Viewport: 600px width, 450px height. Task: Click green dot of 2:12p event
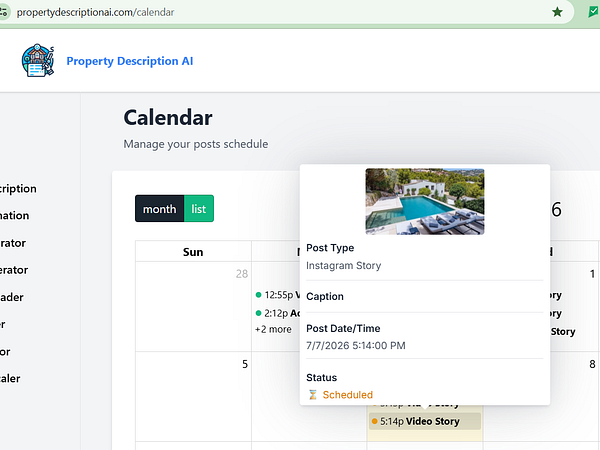[x=258, y=313]
